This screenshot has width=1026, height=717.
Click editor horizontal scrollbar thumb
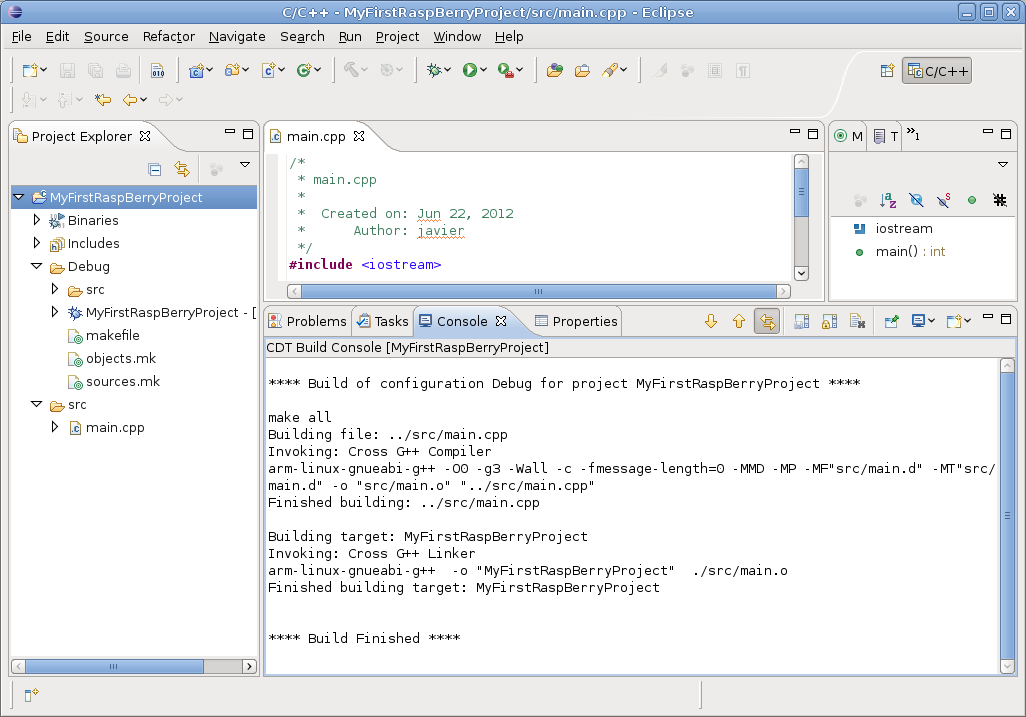coord(539,291)
